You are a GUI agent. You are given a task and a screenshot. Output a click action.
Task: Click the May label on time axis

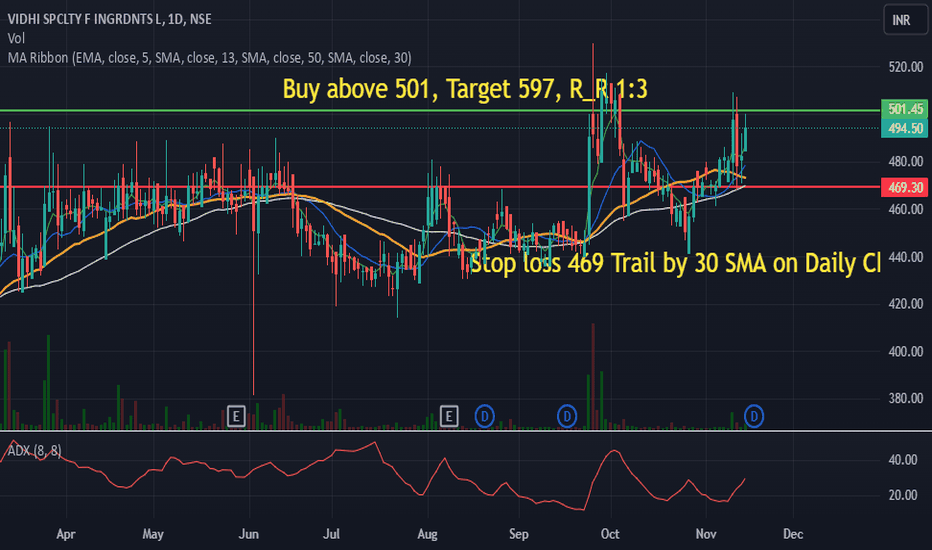coord(153,534)
